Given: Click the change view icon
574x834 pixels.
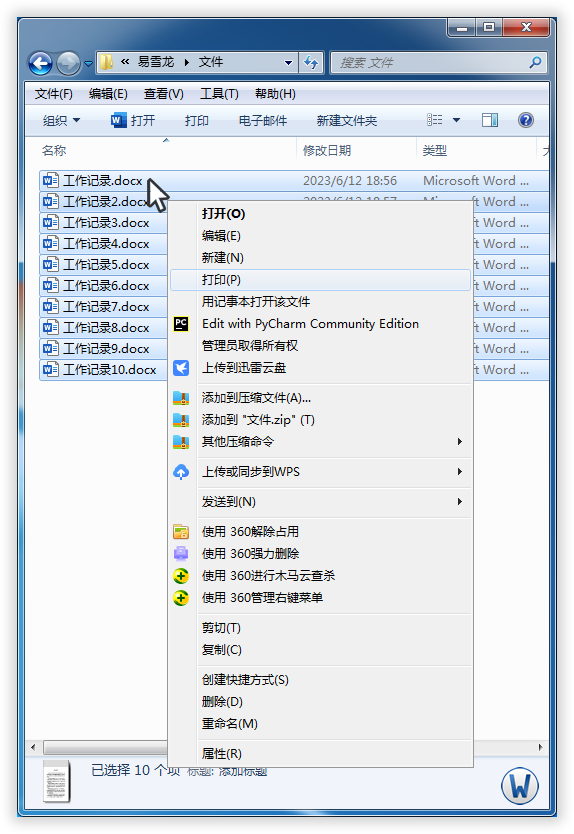Looking at the screenshot, I should pyautogui.click(x=435, y=120).
